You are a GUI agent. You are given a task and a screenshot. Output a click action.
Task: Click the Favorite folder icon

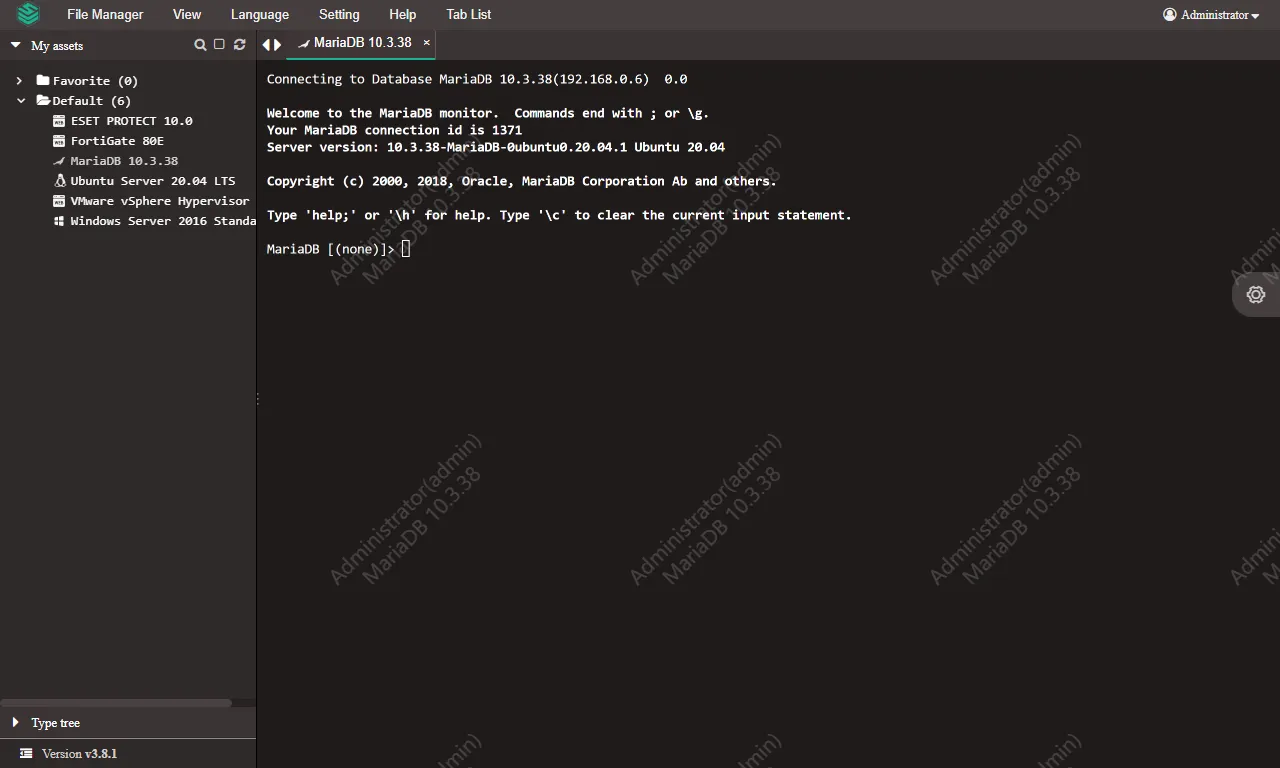pyautogui.click(x=43, y=80)
